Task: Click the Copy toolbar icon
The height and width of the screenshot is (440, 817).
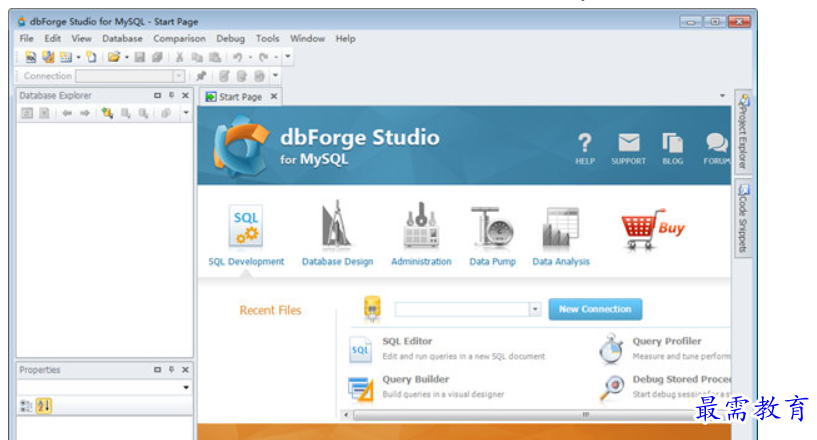Action: point(197,57)
